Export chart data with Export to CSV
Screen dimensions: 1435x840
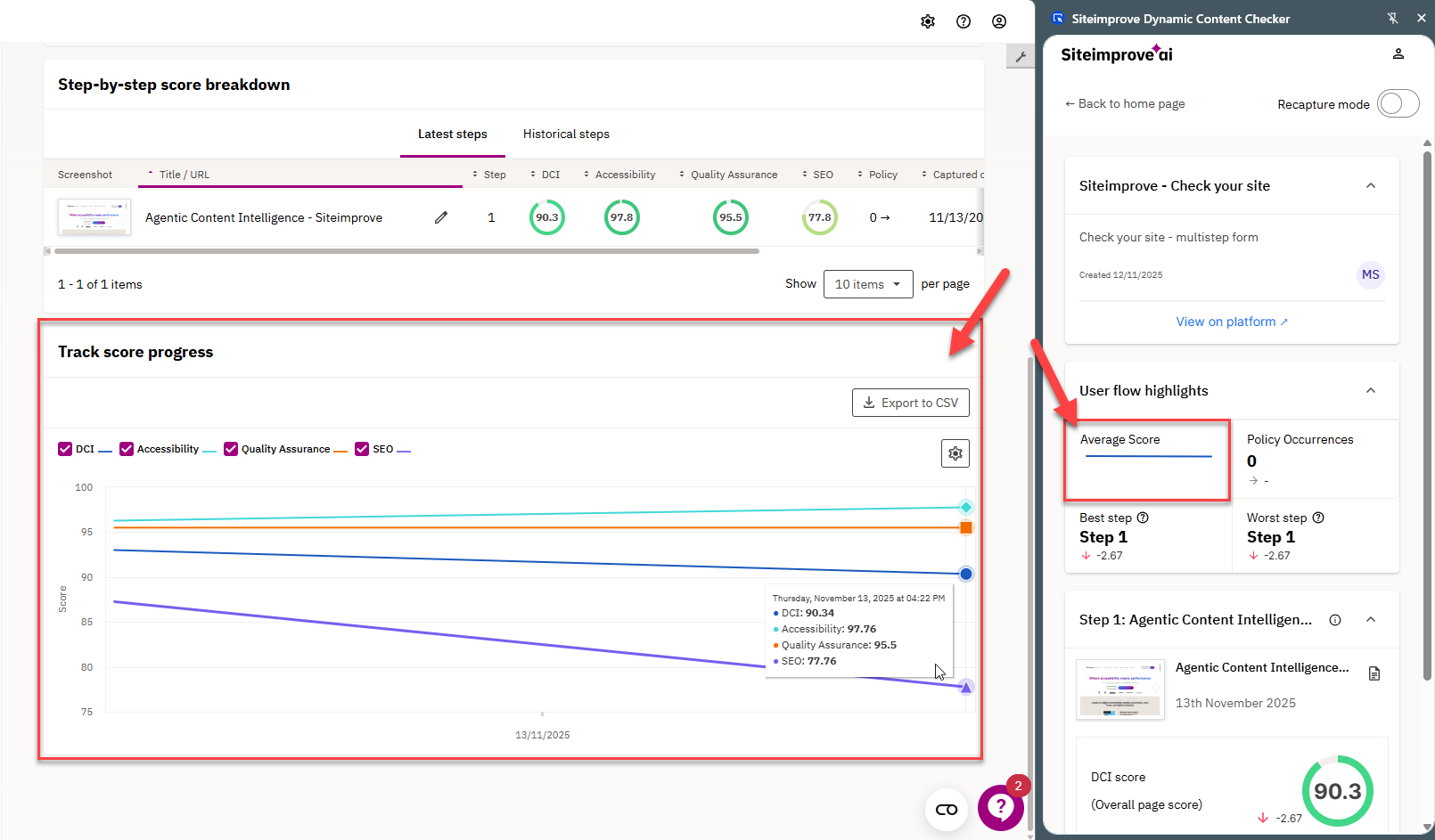pos(911,403)
